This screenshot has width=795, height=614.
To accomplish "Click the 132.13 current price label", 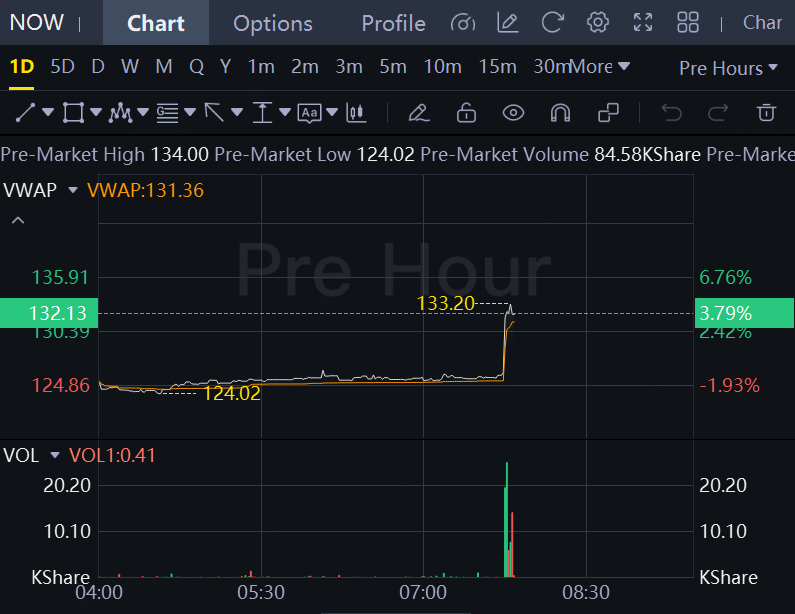I will pos(49,313).
